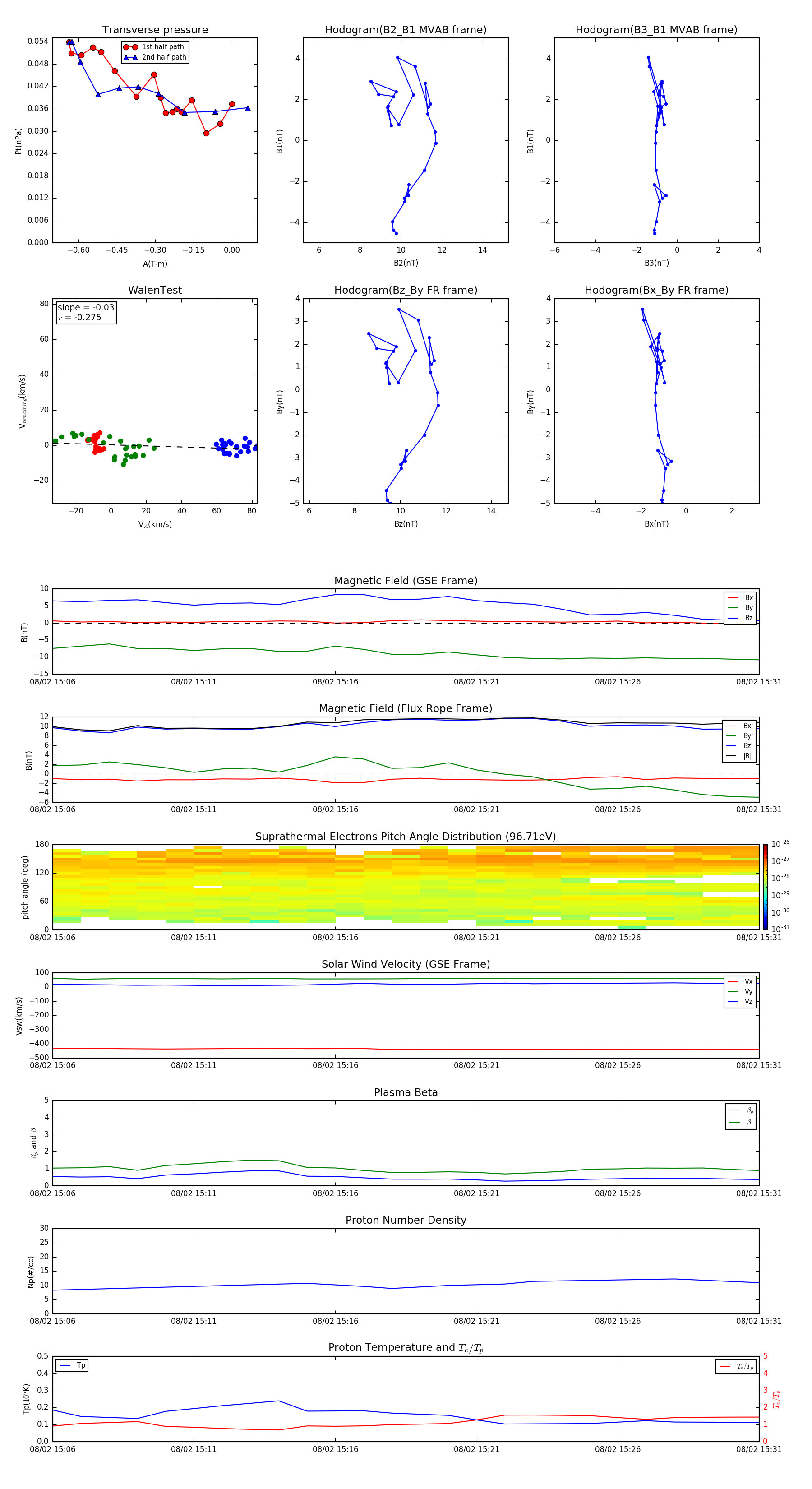Click the "pitch angle (deg)" axis label
This screenshot has width=812, height=1489.
tap(25, 887)
